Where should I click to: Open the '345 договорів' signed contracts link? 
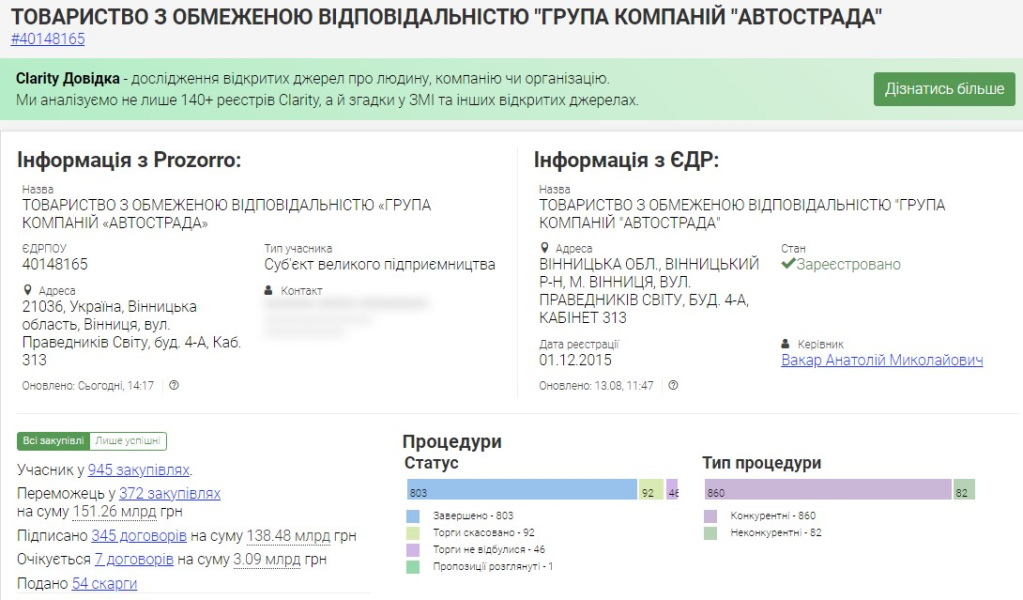coord(139,536)
